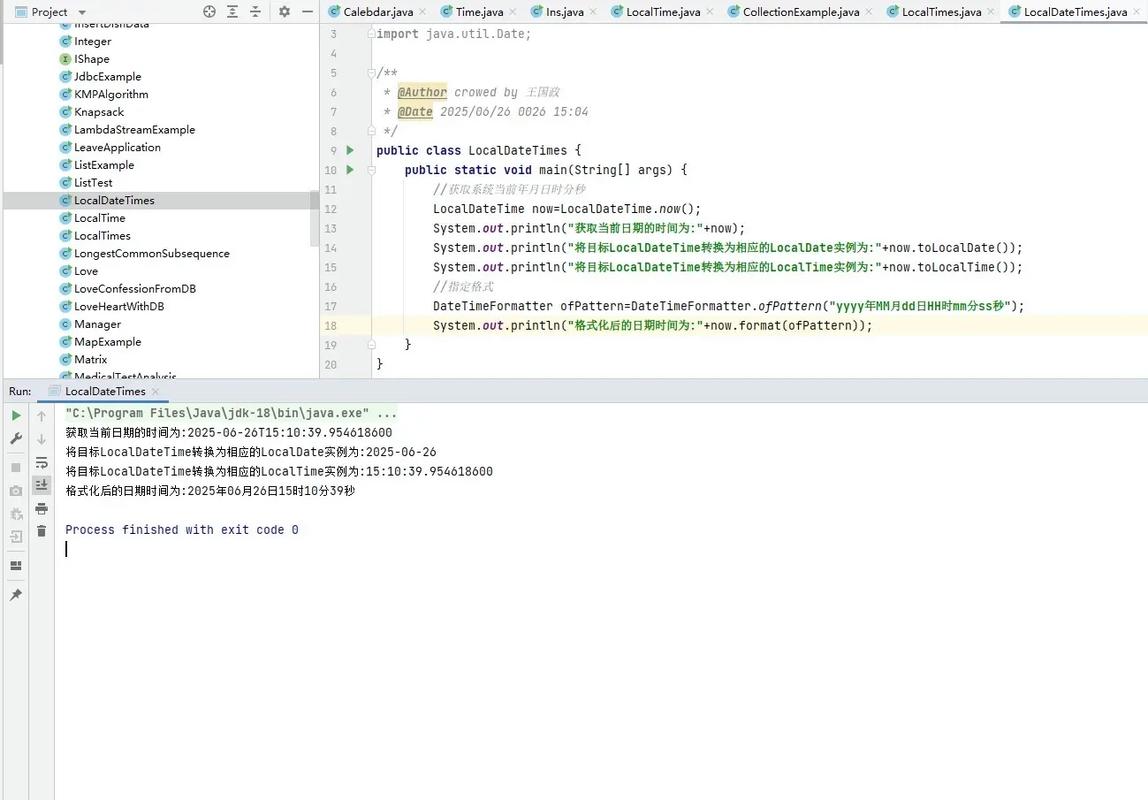Image resolution: width=1148 pixels, height=800 pixels.
Task: Click the java.exe path link in console
Action: point(230,411)
